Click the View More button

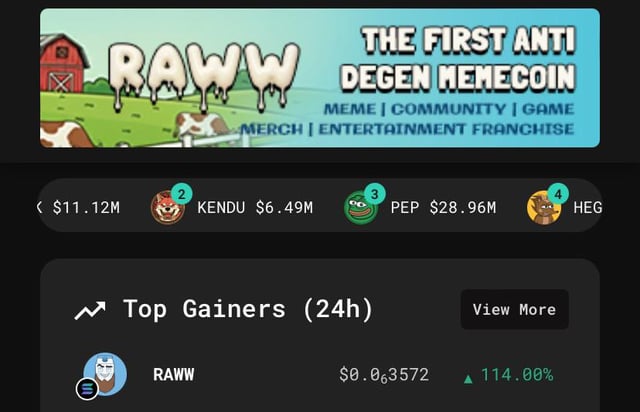click(x=514, y=310)
